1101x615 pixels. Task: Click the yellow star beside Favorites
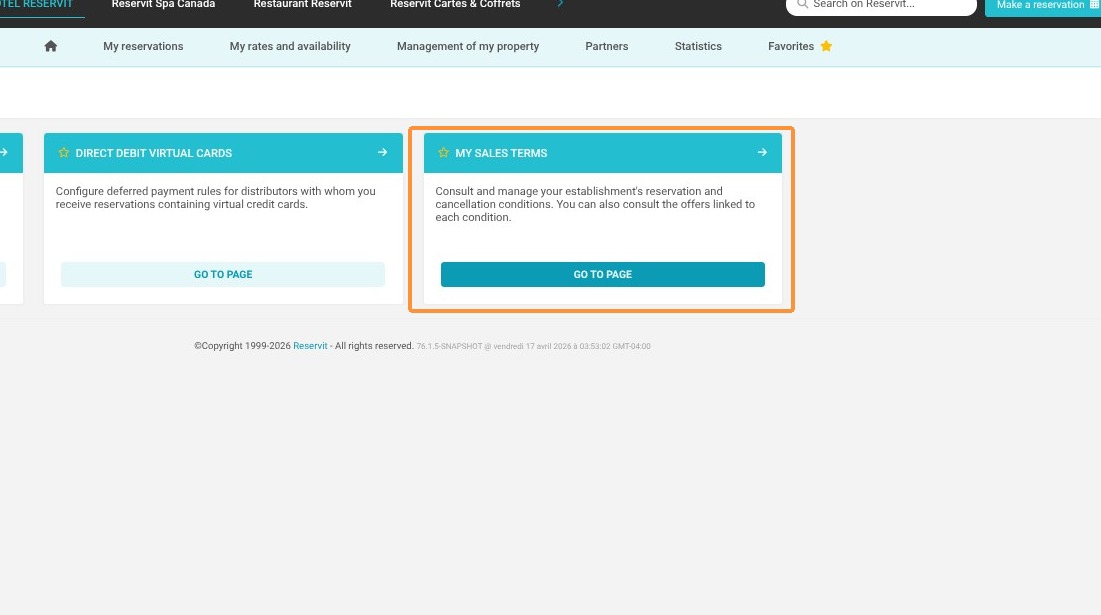(826, 46)
